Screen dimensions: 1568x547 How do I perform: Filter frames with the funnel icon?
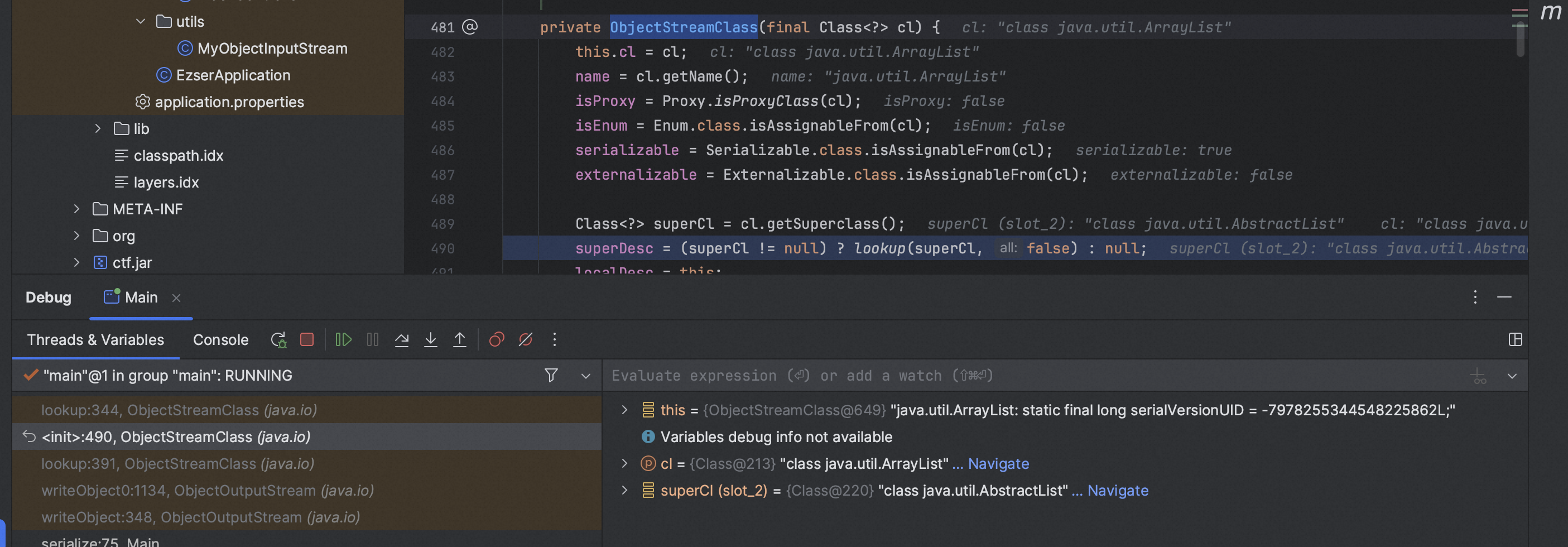pos(551,375)
